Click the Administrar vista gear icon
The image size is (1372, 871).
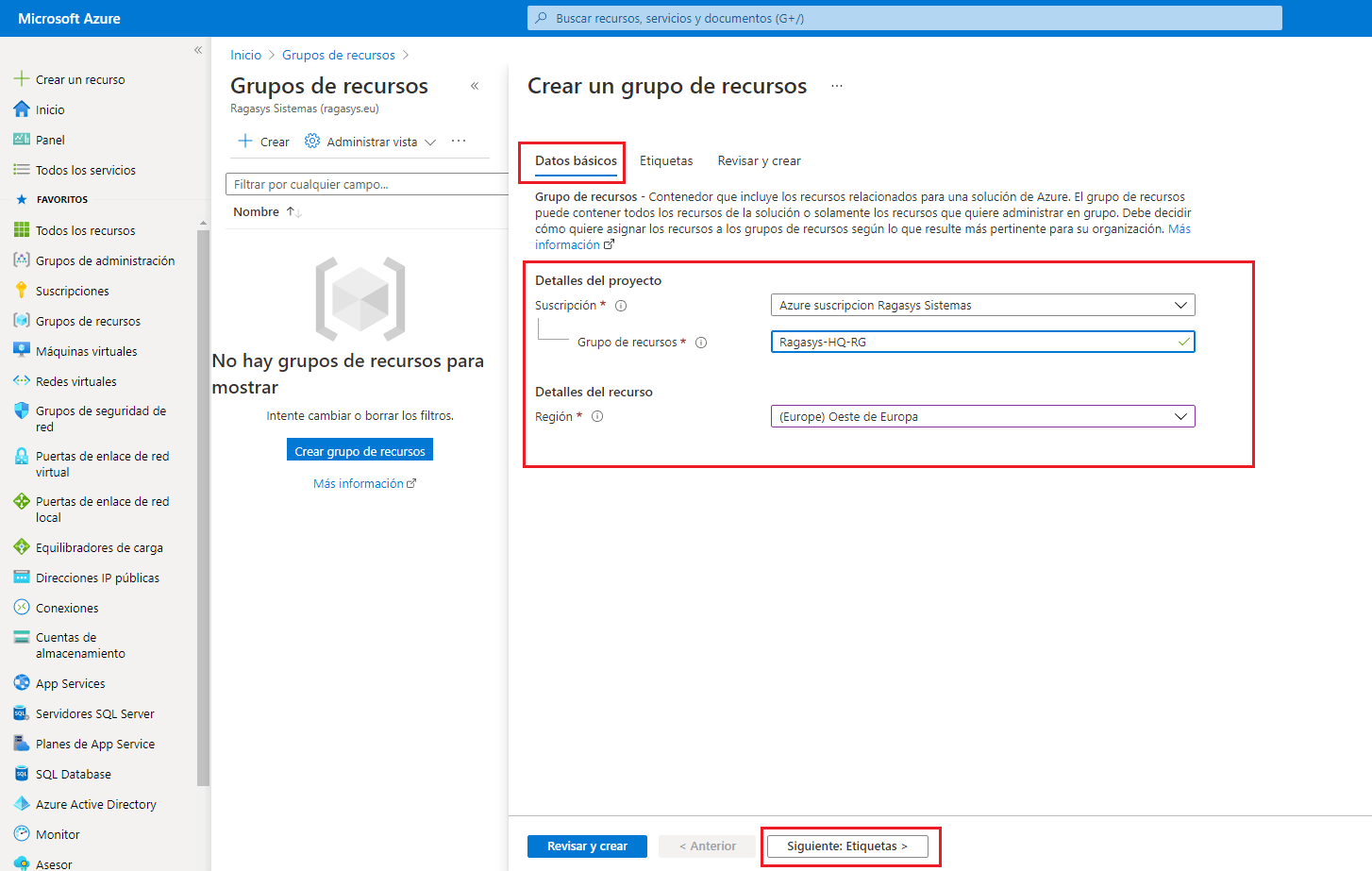(x=312, y=141)
